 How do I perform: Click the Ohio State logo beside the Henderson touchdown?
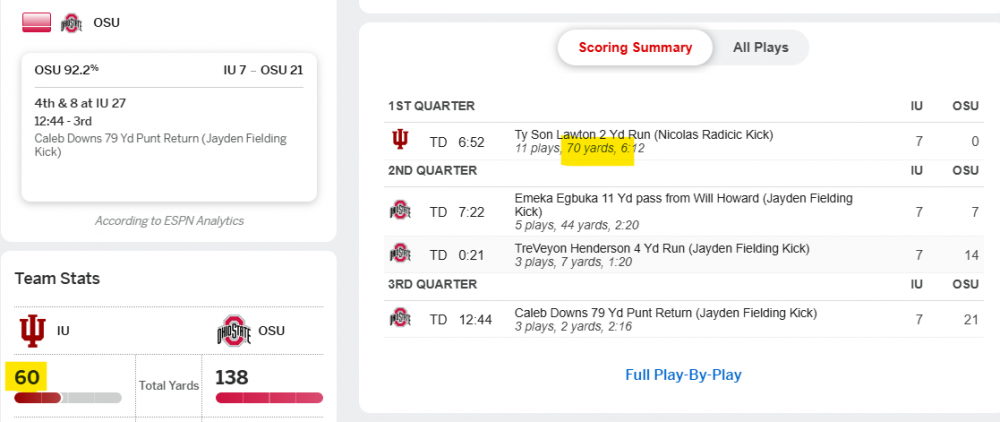[x=400, y=254]
